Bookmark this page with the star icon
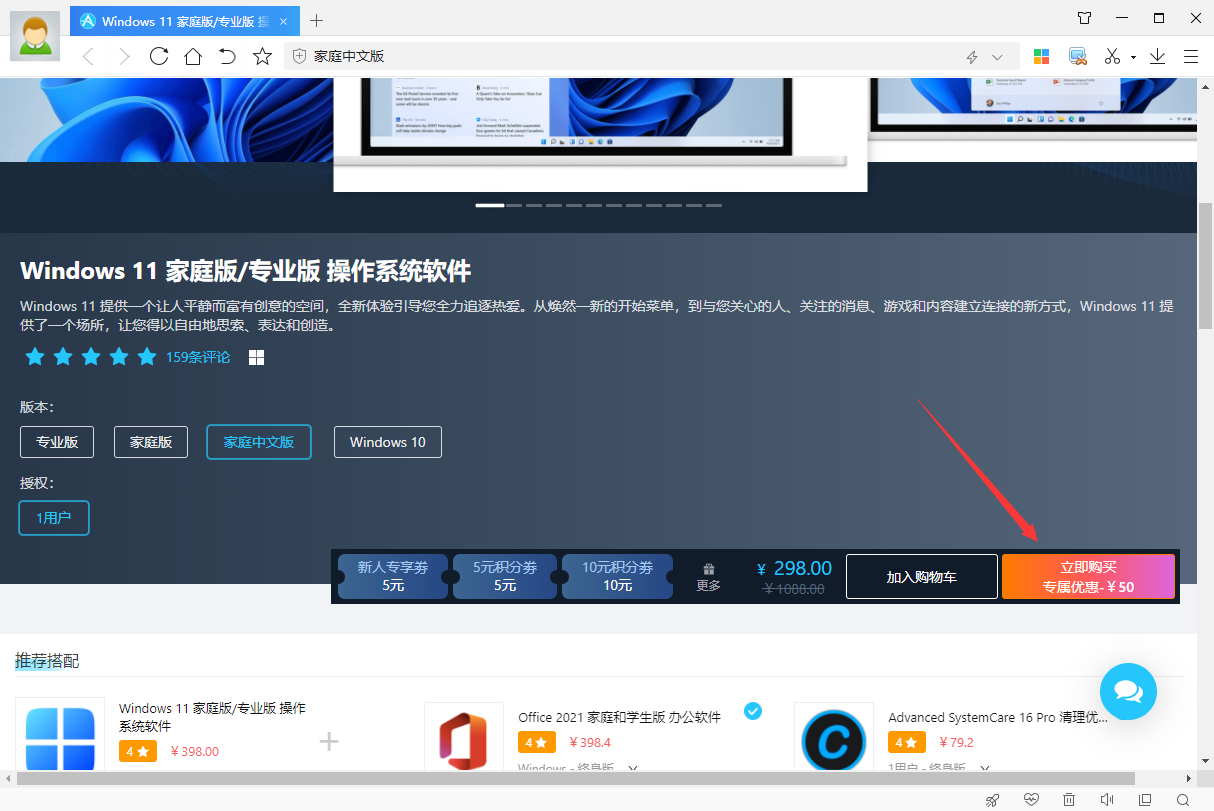The height and width of the screenshot is (811, 1214). point(262,57)
